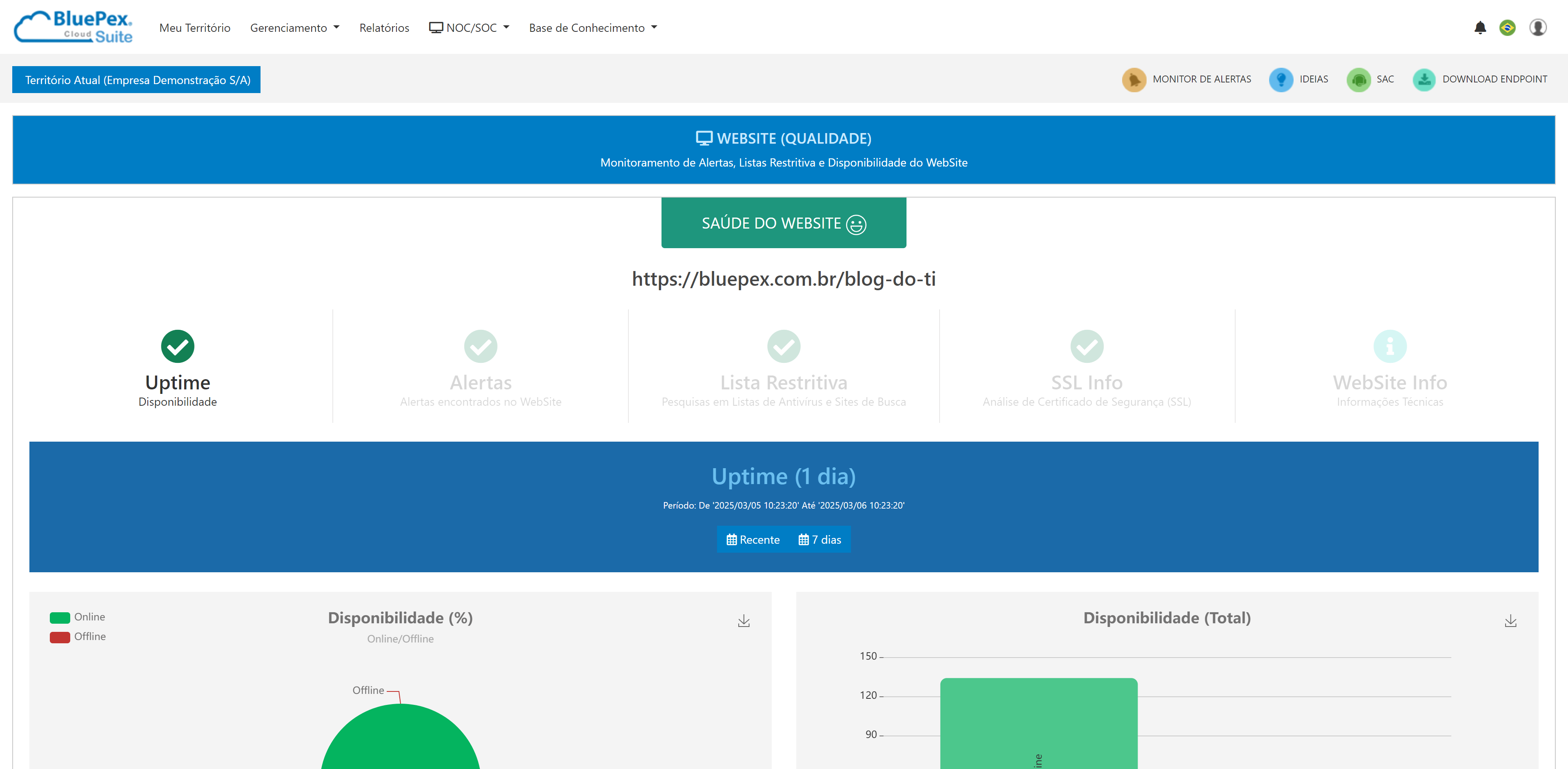Switch to the Alertas tab label
Screen dimensions: 1568x769
coord(480,382)
